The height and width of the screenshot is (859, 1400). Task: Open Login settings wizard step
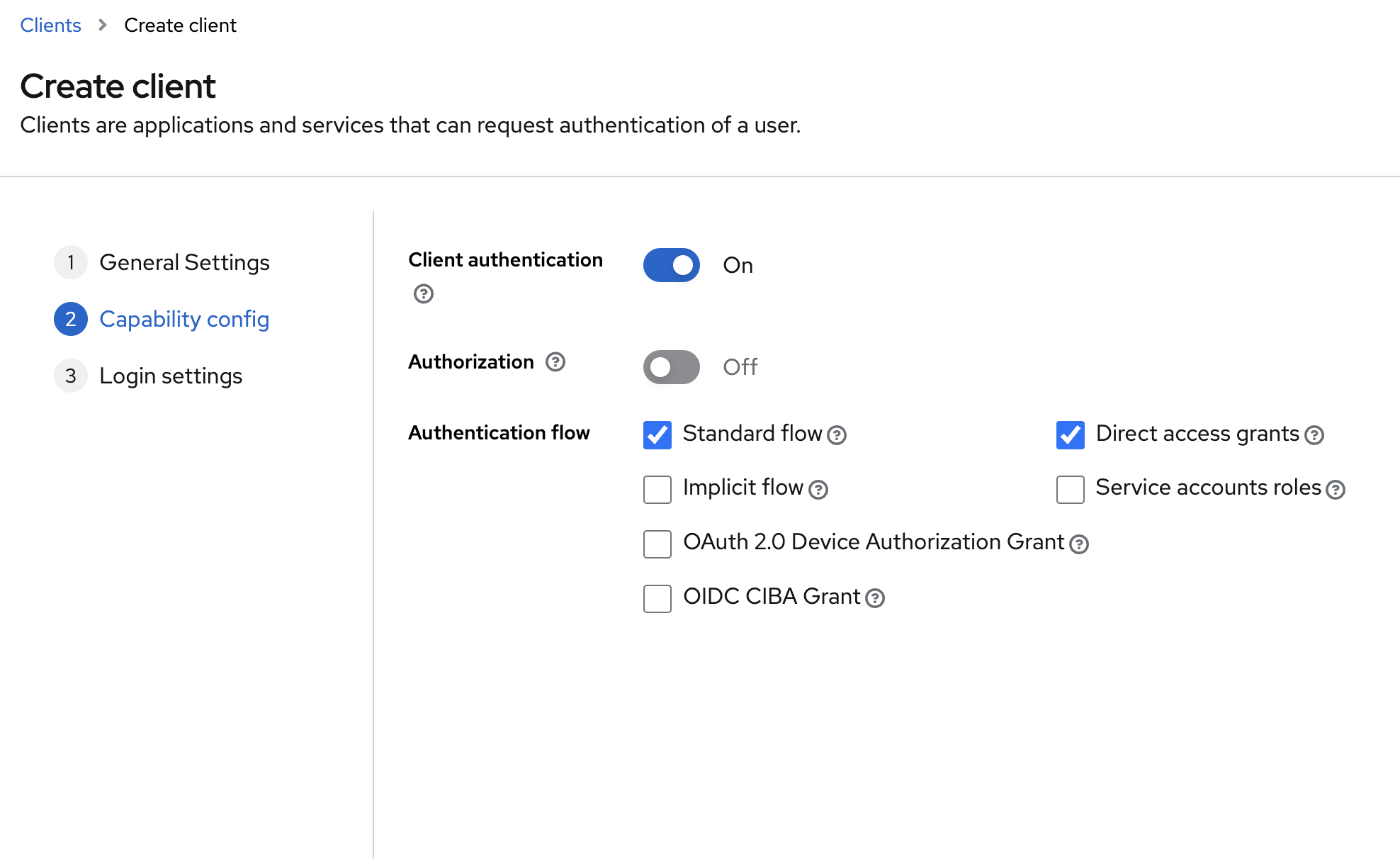(x=170, y=376)
